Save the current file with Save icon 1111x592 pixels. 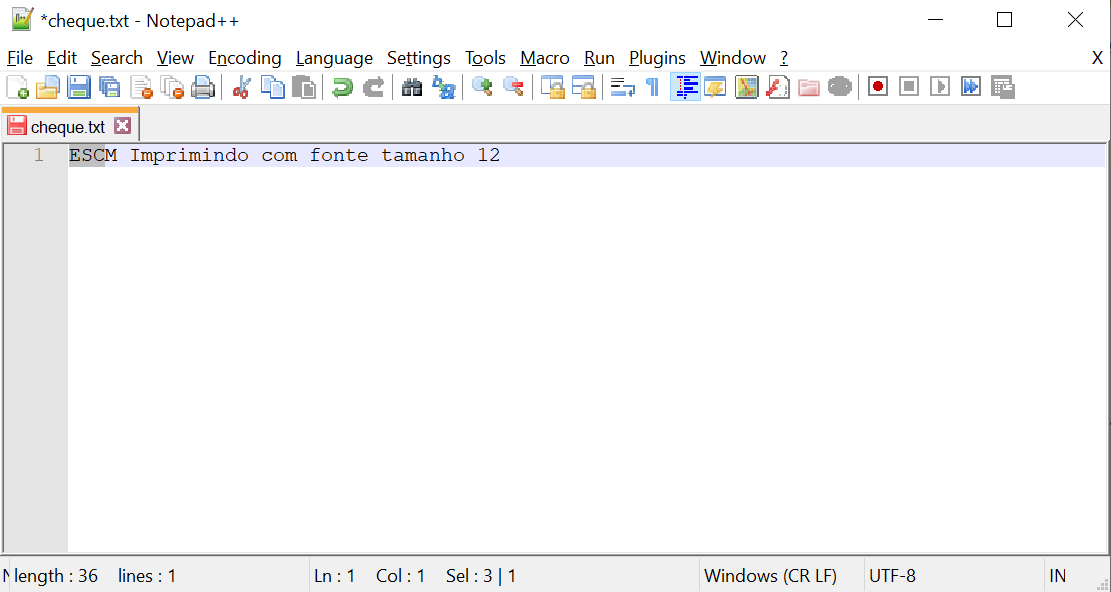point(79,87)
